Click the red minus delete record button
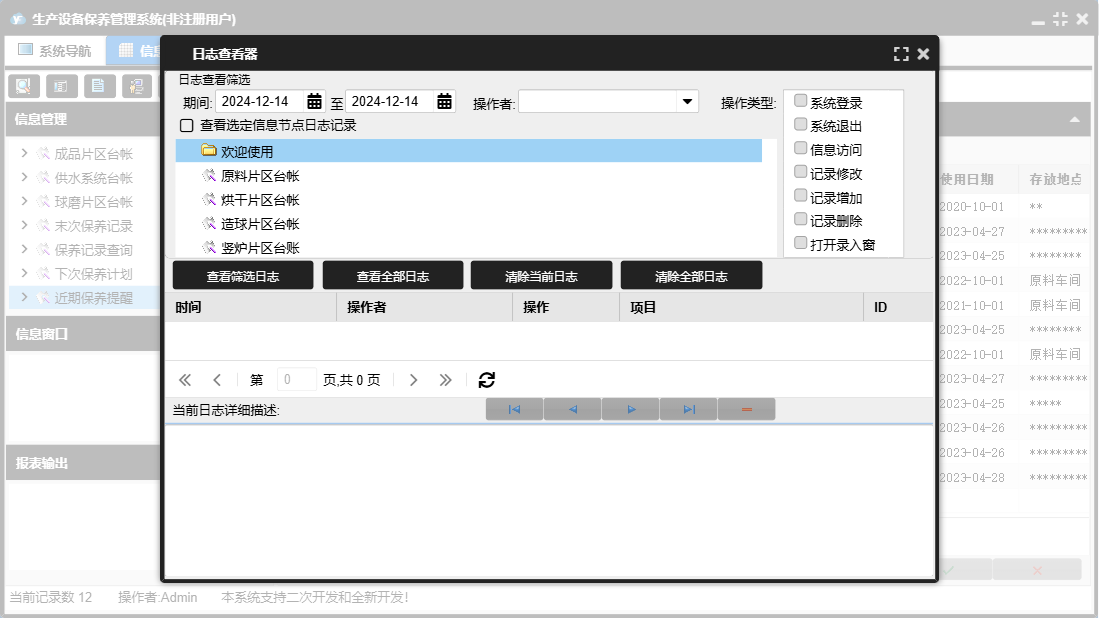1099x618 pixels. (x=746, y=409)
